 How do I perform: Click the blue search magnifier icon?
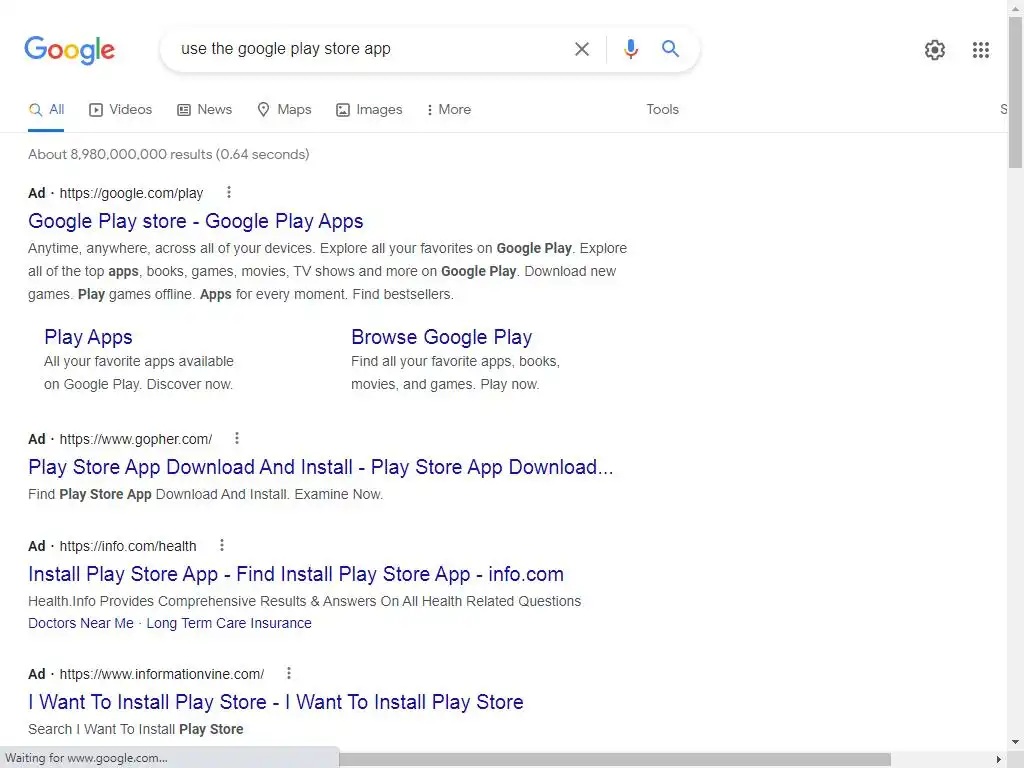671,49
